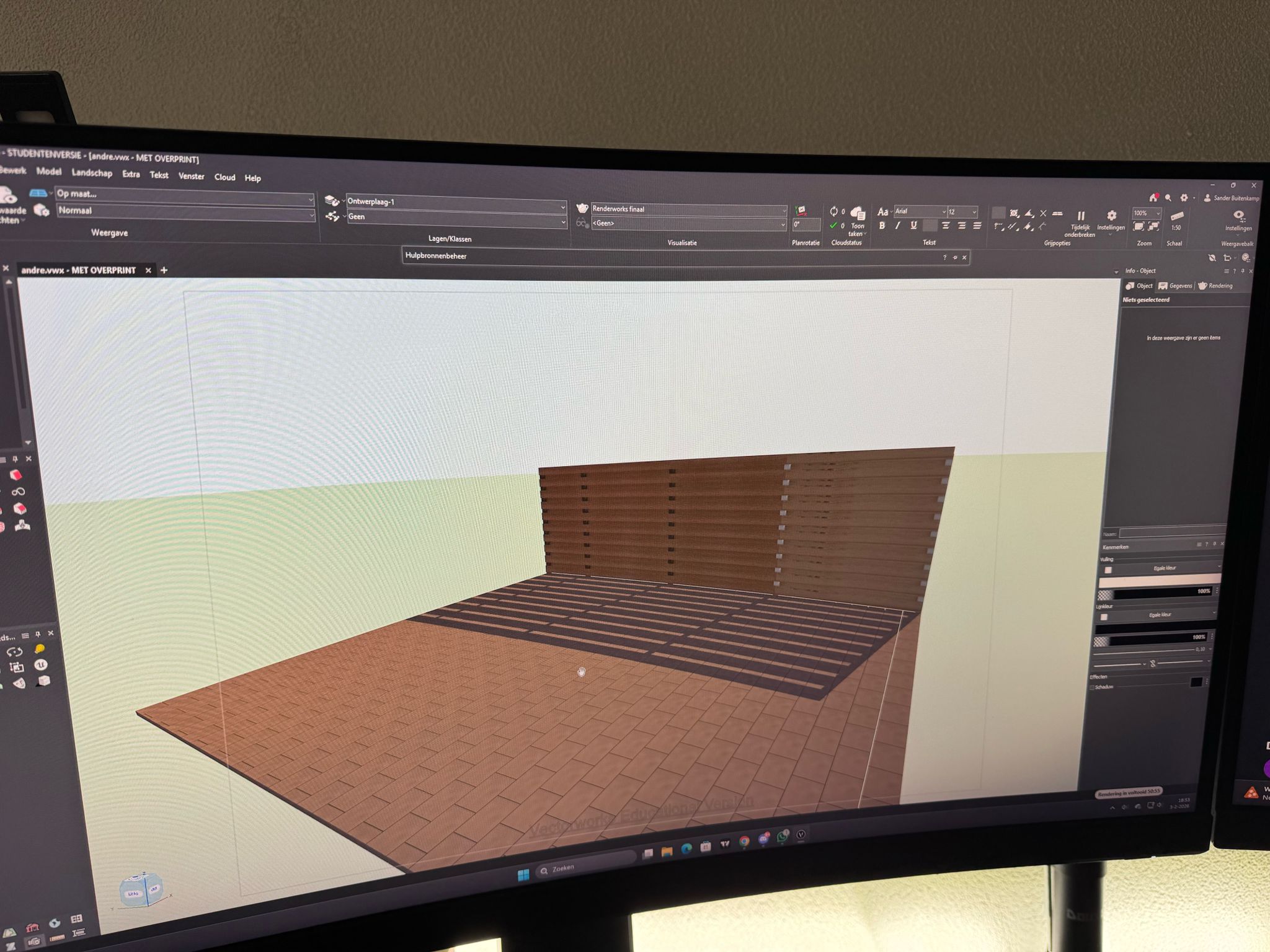This screenshot has height=952, width=1270.
Task: Open the 100% zoom dropdown
Action: point(1146,213)
